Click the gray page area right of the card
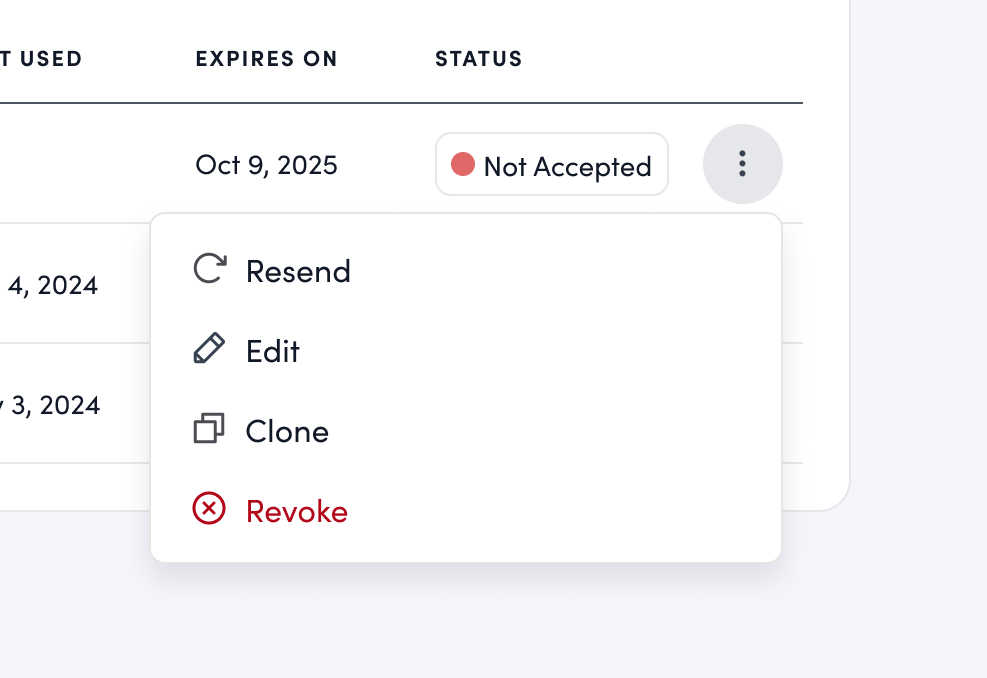The height and width of the screenshot is (678, 987). (918, 300)
